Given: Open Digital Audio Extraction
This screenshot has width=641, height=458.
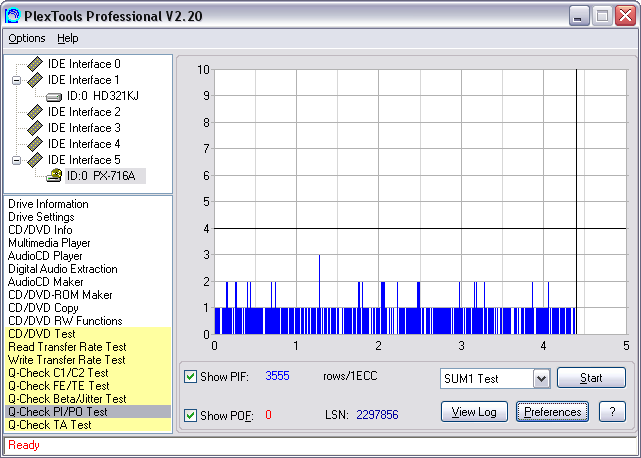Looking at the screenshot, I should coord(63,269).
